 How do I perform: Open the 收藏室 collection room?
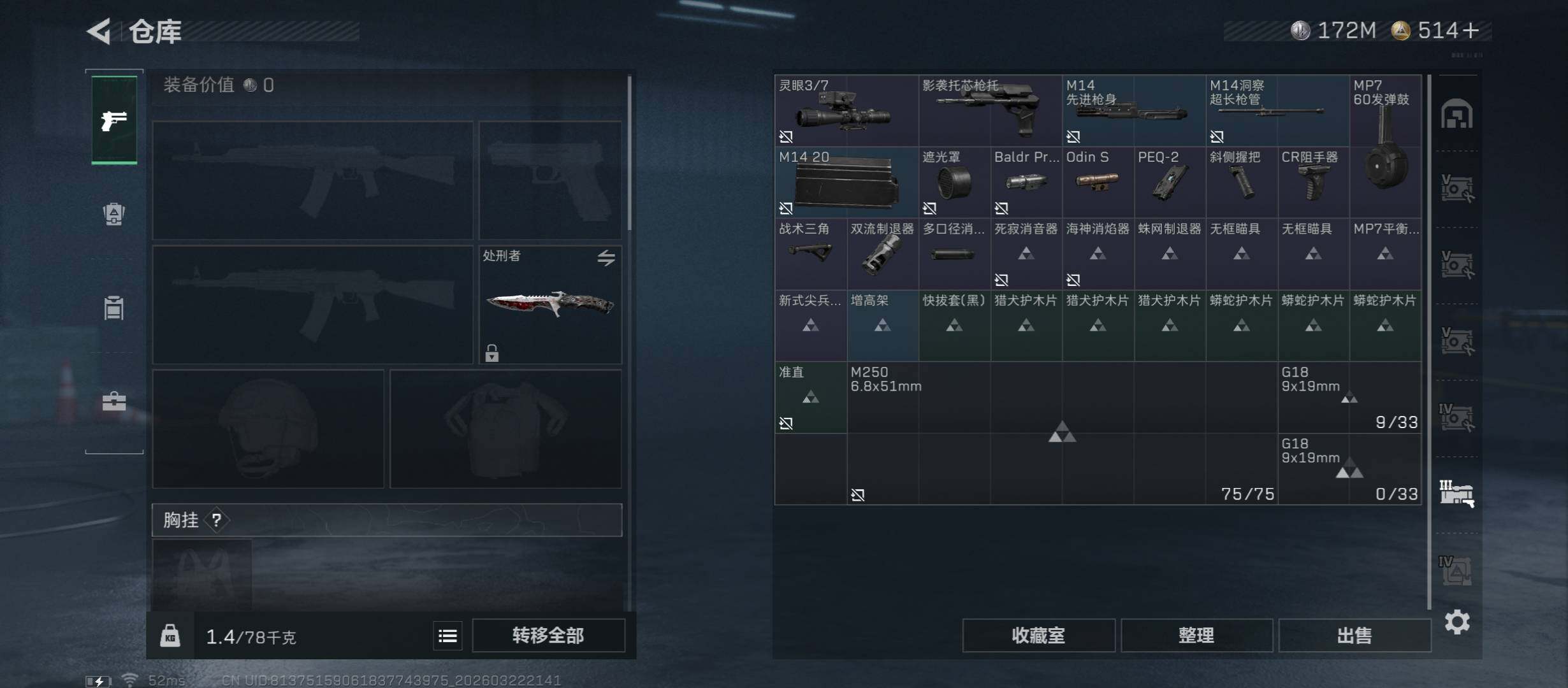pyautogui.click(x=1038, y=636)
